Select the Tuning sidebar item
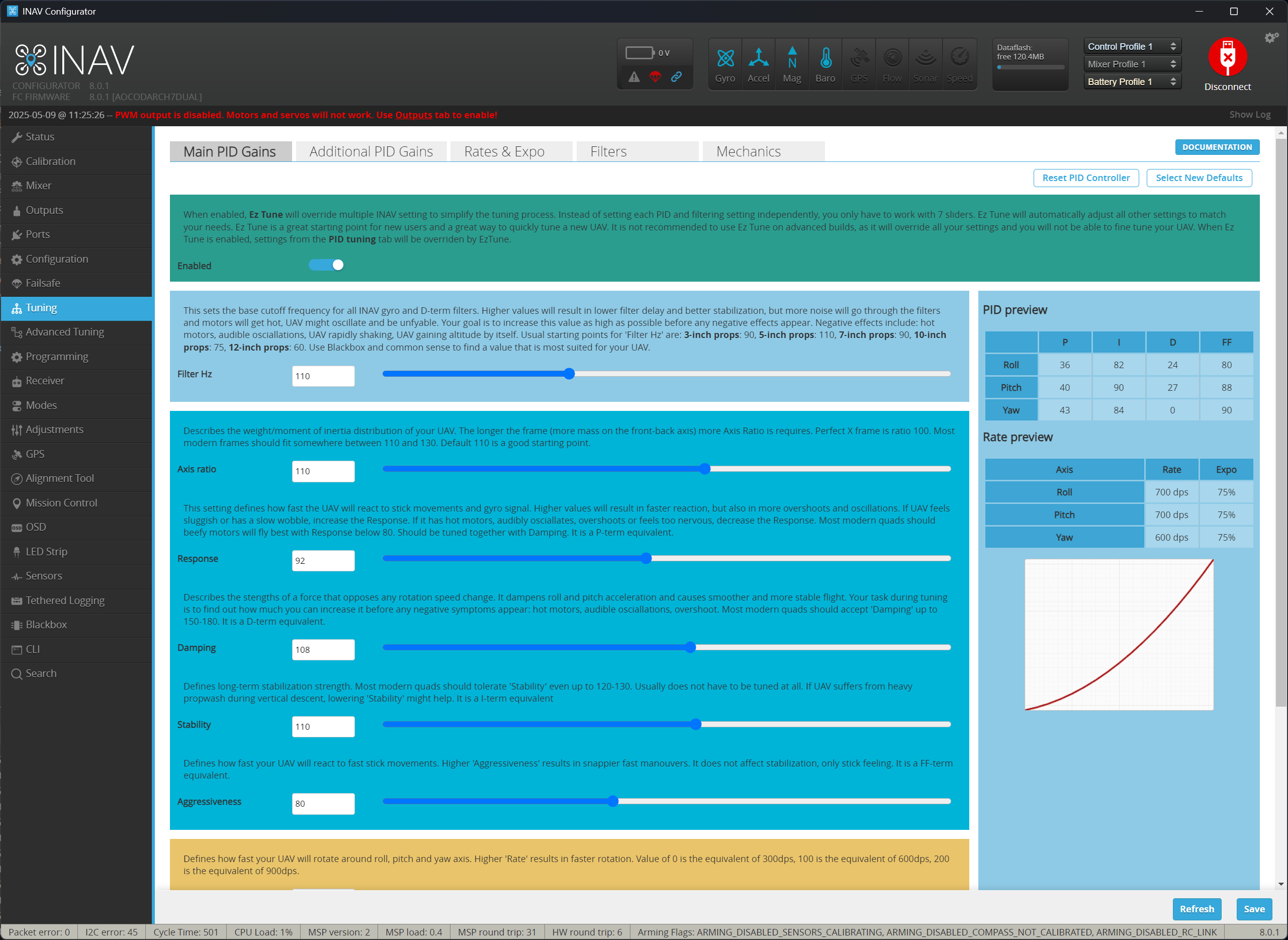This screenshot has width=1288, height=940. pyautogui.click(x=76, y=308)
